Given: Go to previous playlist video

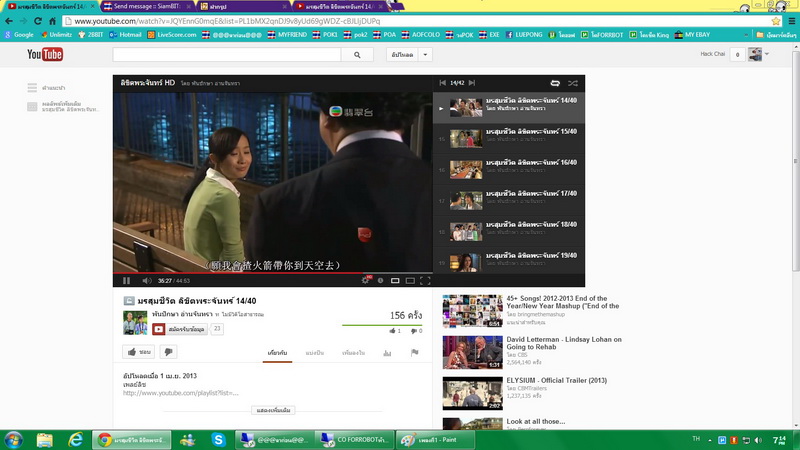Looking at the screenshot, I should 442,83.
